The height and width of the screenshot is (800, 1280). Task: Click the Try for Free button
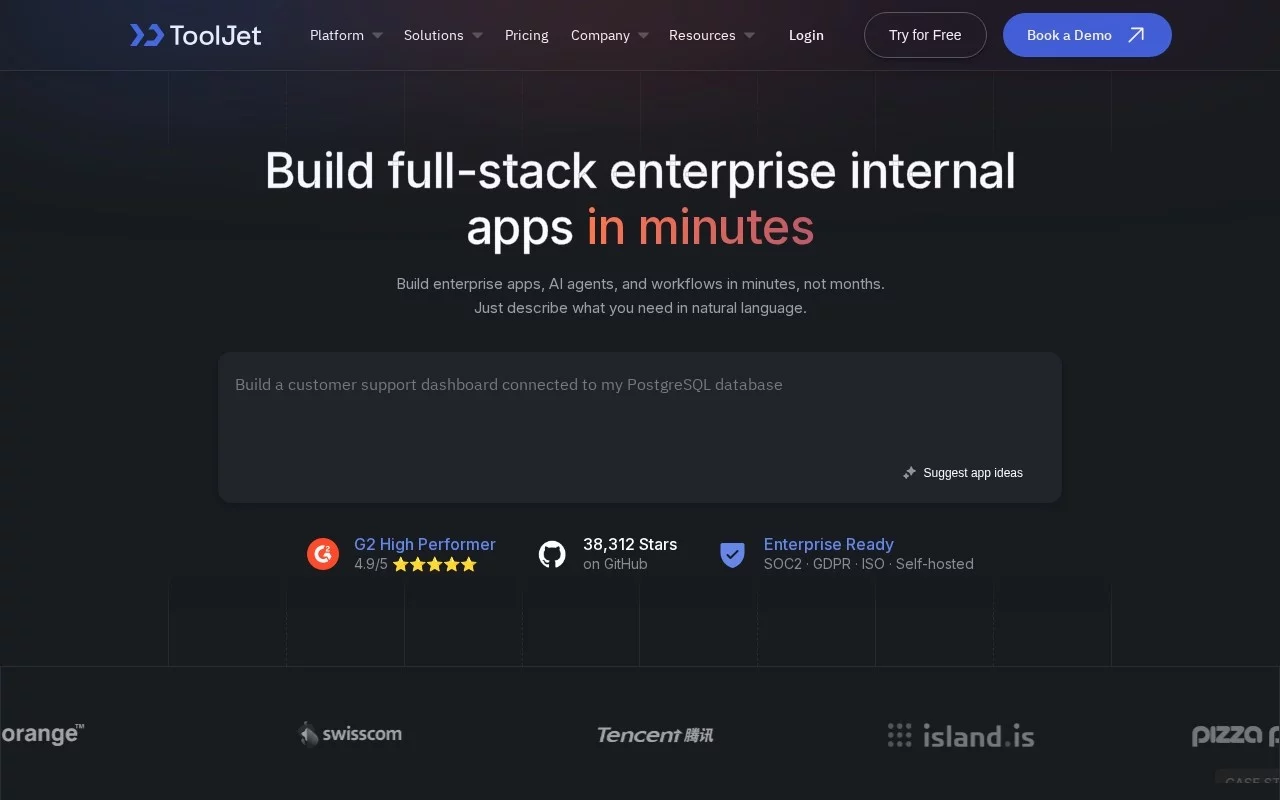(x=925, y=35)
